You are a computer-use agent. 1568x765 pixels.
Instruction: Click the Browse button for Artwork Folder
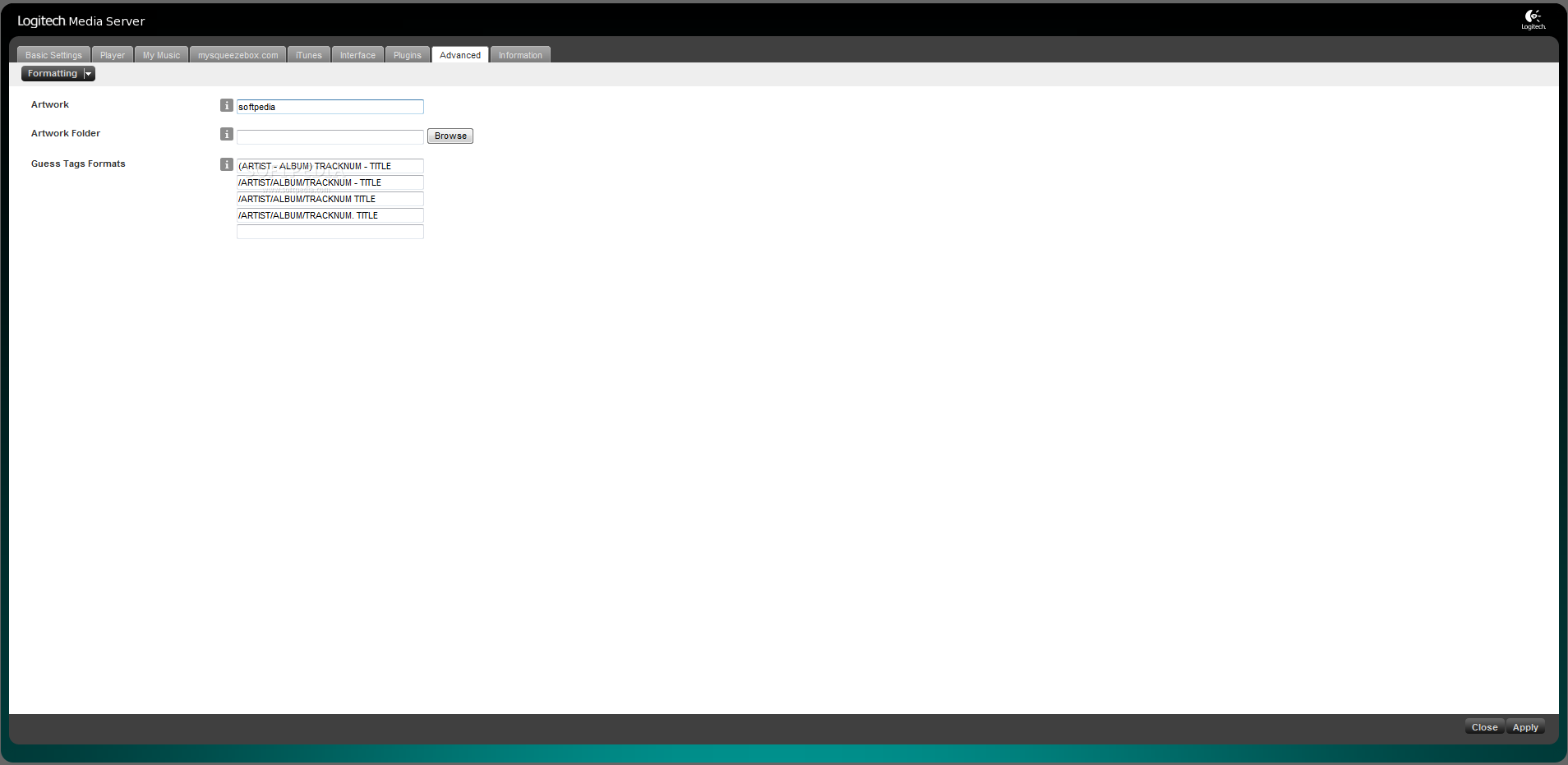pos(450,136)
